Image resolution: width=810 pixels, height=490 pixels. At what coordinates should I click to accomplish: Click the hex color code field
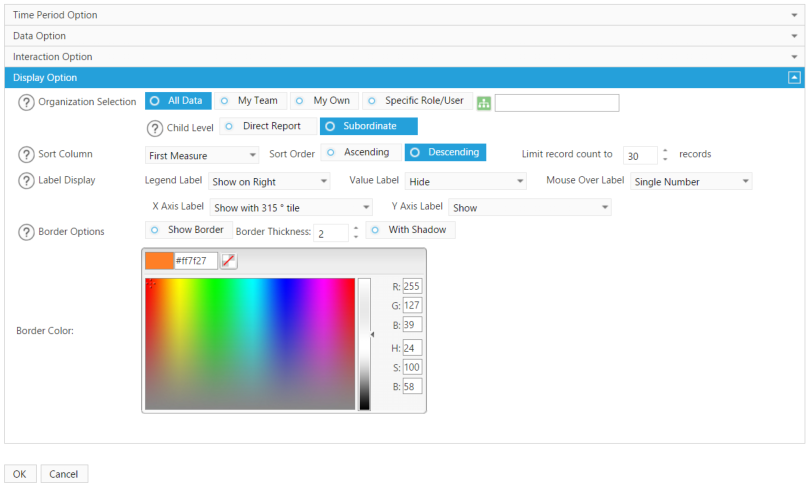[x=196, y=261]
